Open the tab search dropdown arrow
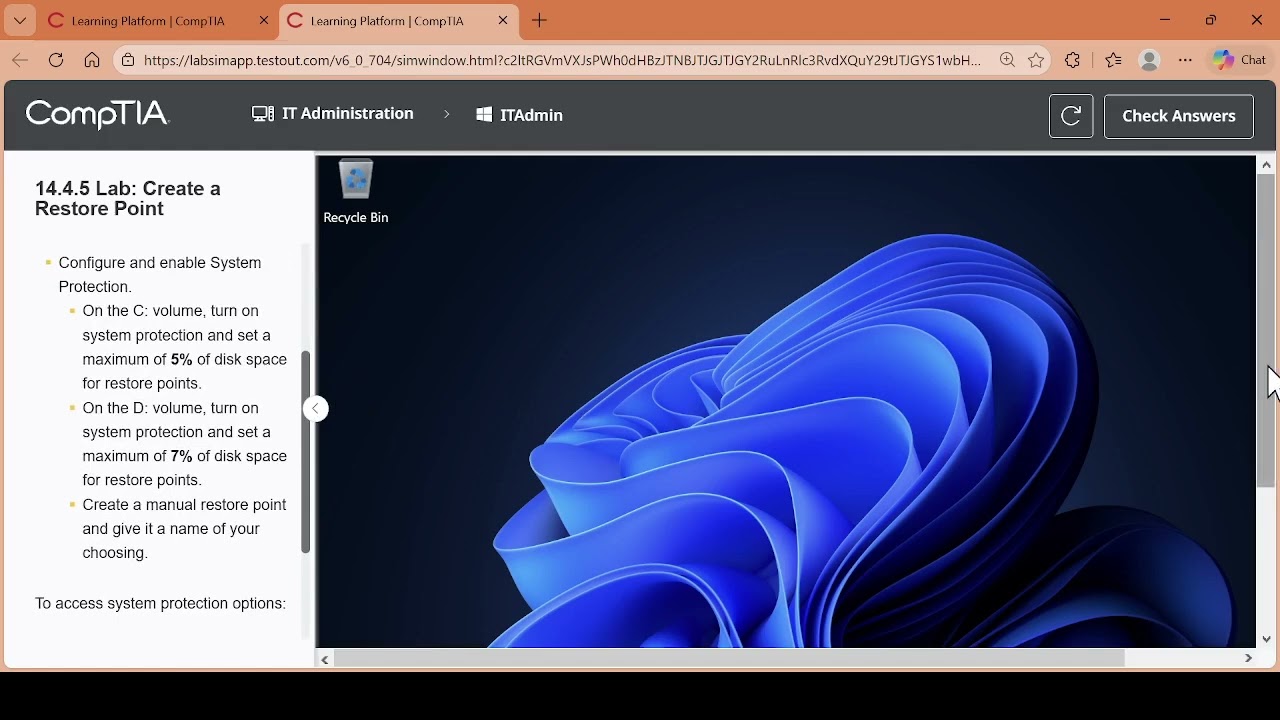 click(19, 21)
